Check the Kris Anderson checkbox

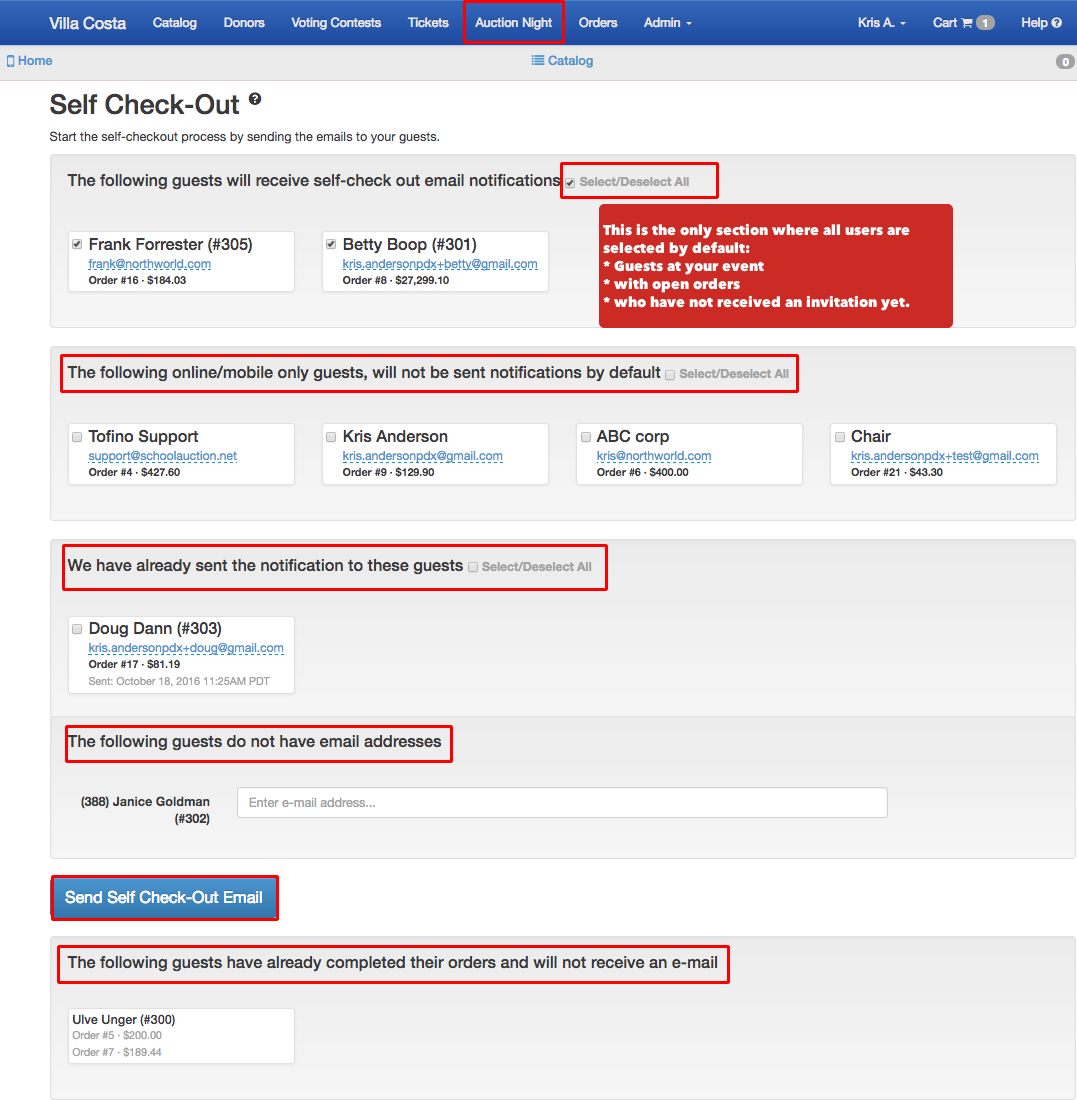331,436
